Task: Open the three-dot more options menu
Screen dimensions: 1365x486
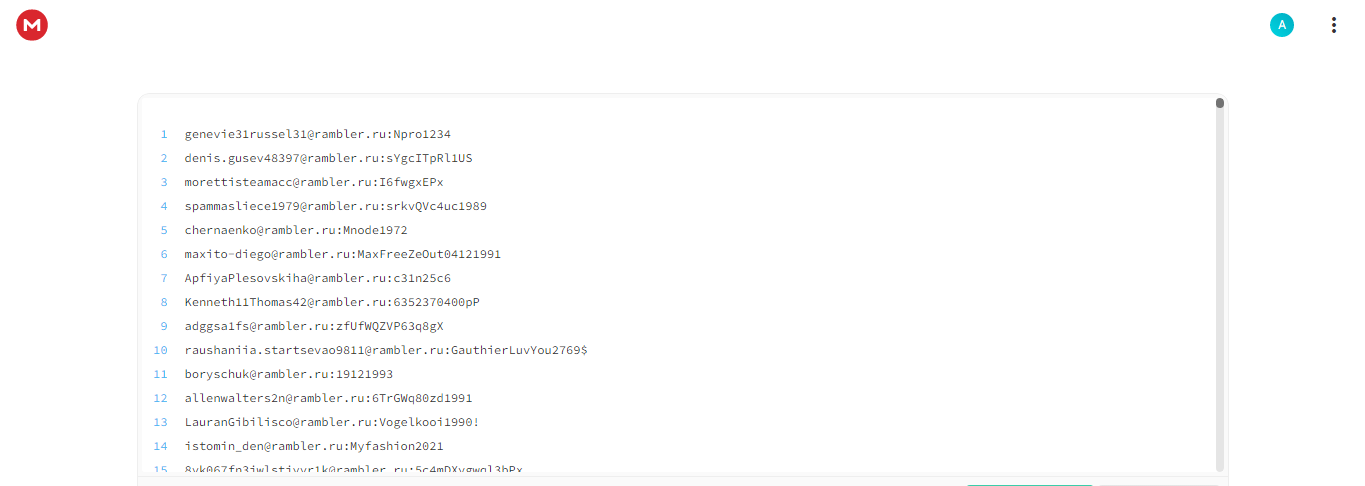Action: pyautogui.click(x=1333, y=25)
